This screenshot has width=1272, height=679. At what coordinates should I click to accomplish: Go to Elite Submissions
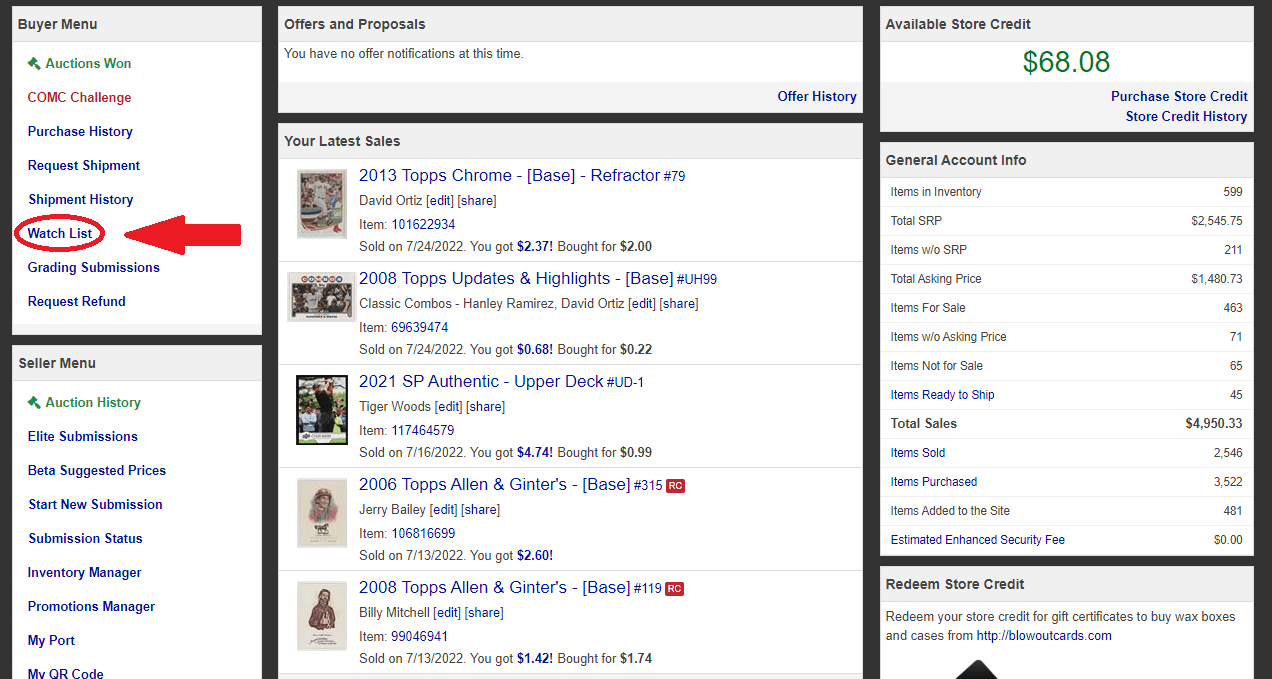(83, 436)
